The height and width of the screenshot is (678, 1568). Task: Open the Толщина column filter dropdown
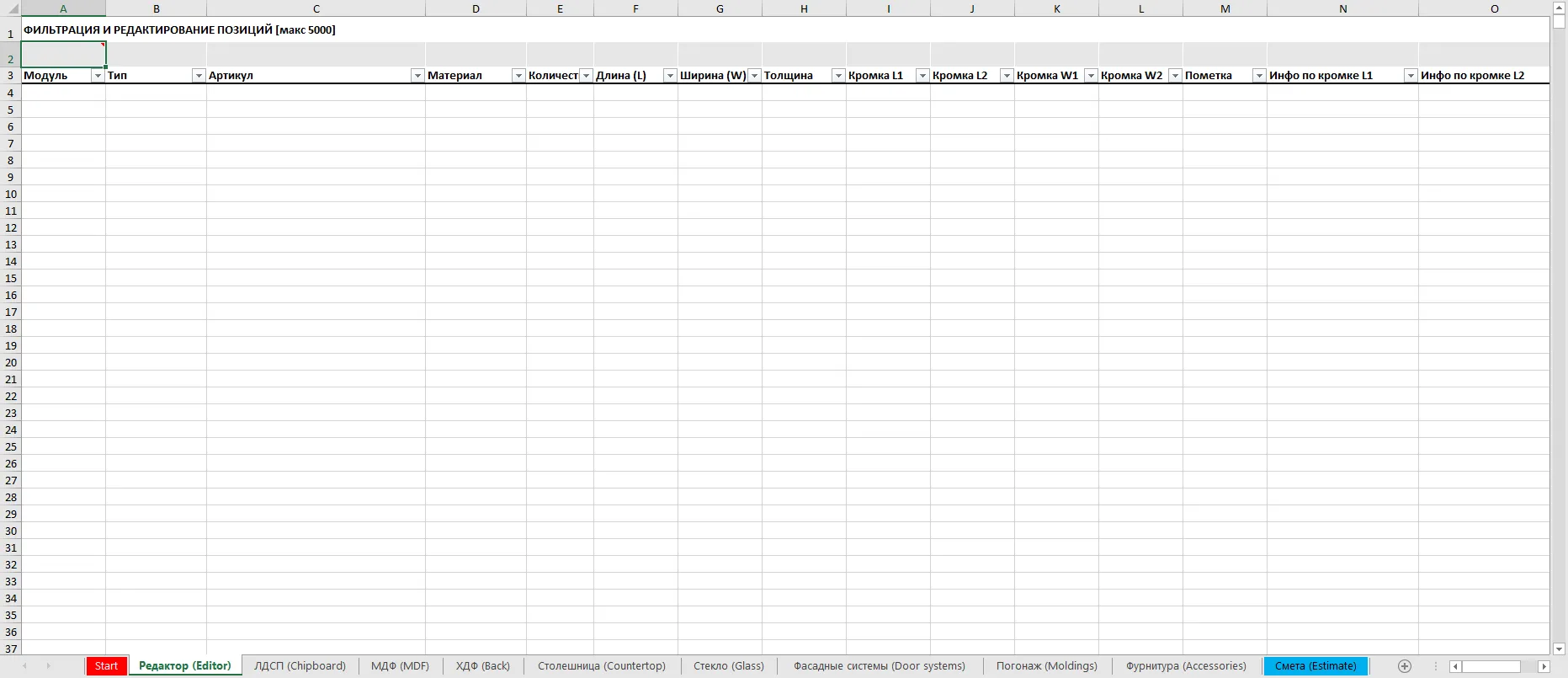point(838,76)
